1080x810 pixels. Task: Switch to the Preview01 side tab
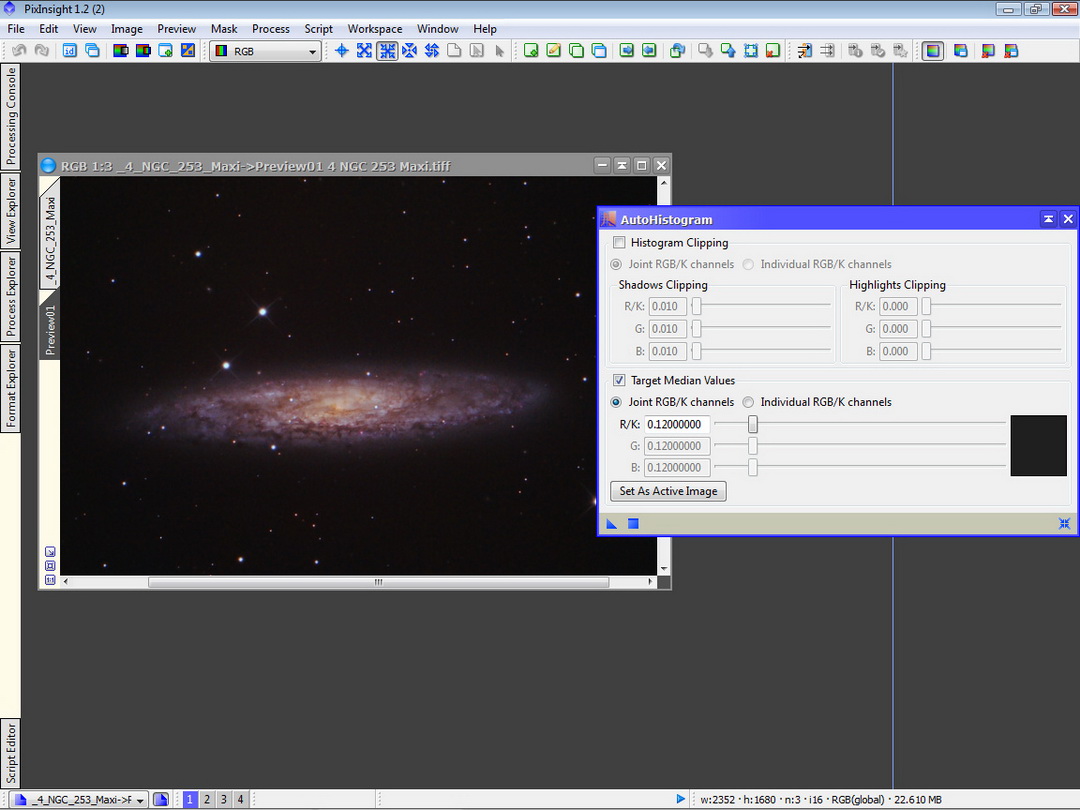[x=50, y=330]
